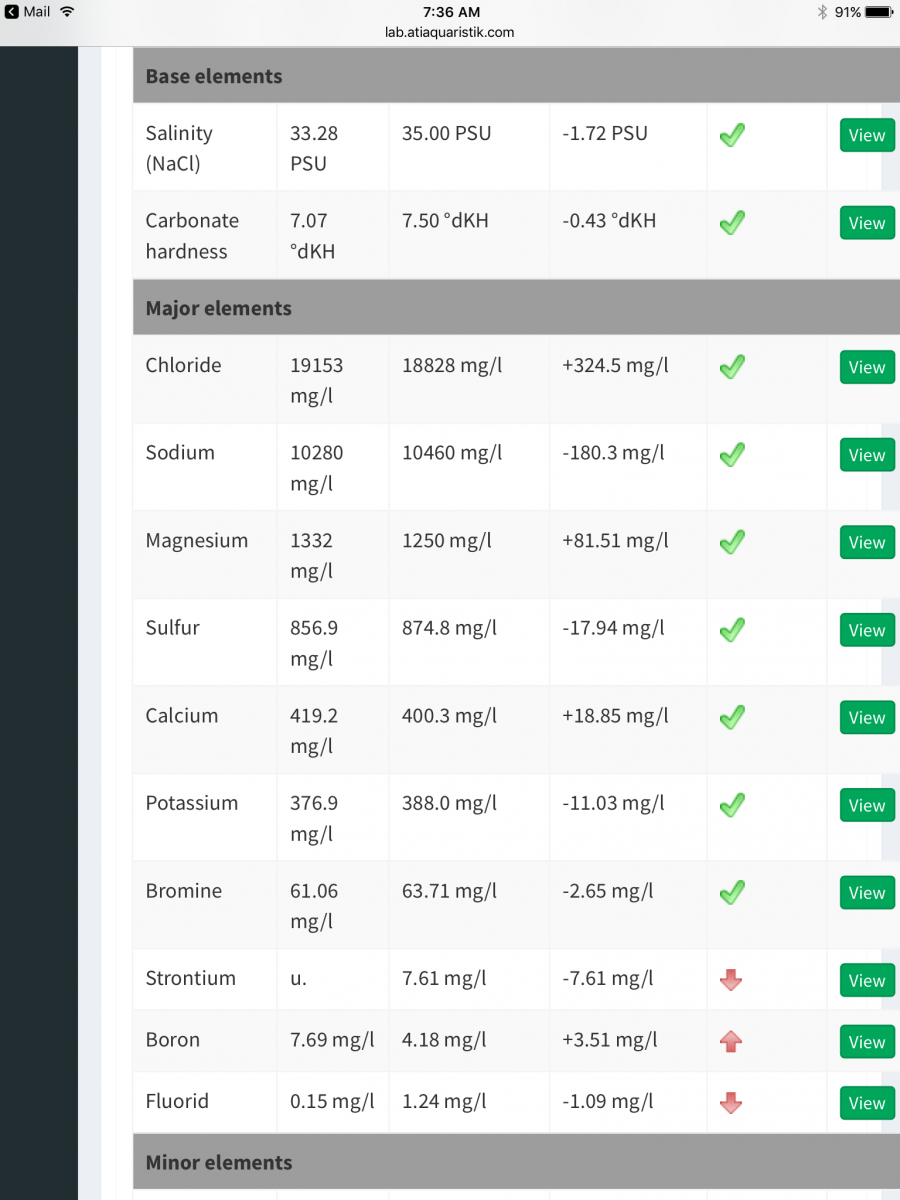
Task: Click the green checkmark in Calcium row
Action: pyautogui.click(x=732, y=717)
